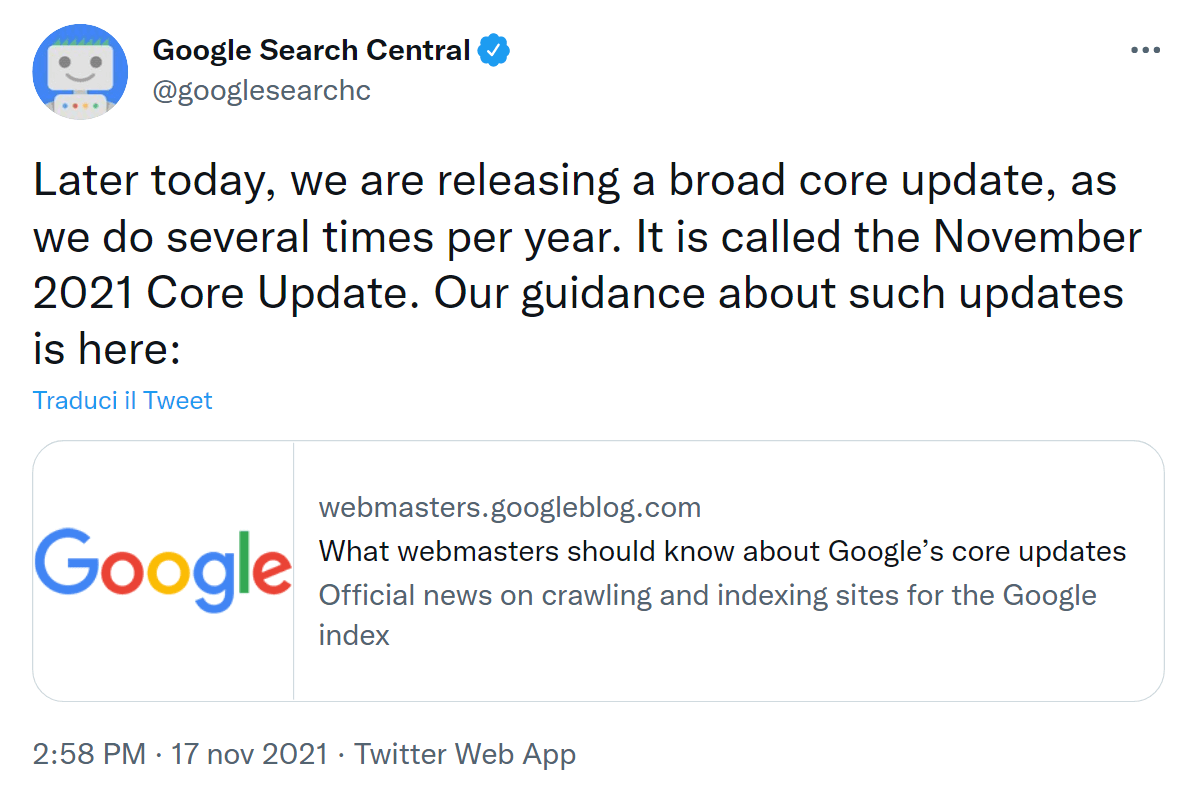The width and height of the screenshot is (1196, 800).
Task: Click the Google Search Central robot avatar
Action: [x=80, y=72]
